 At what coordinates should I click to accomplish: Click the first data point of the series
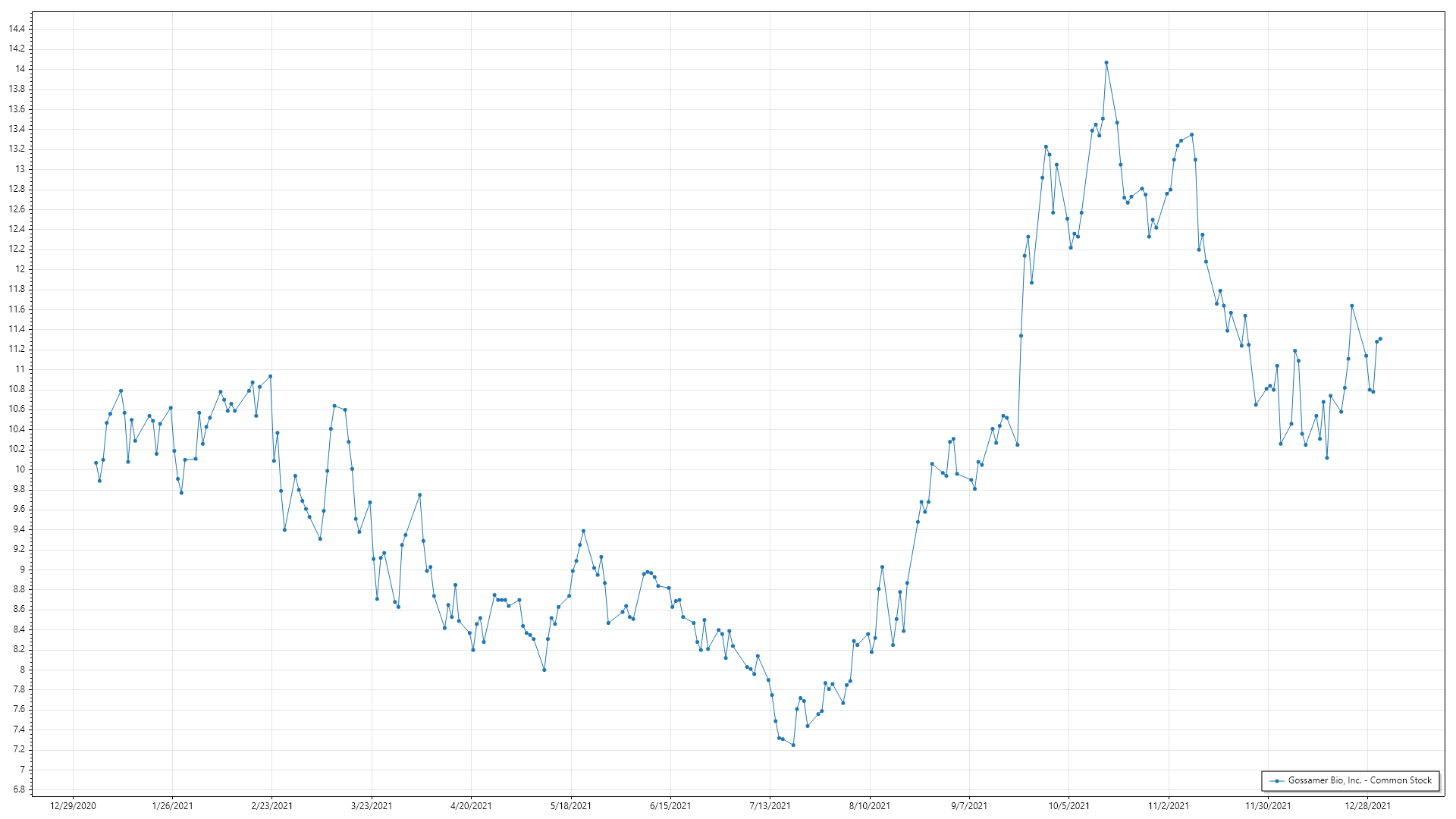click(96, 463)
